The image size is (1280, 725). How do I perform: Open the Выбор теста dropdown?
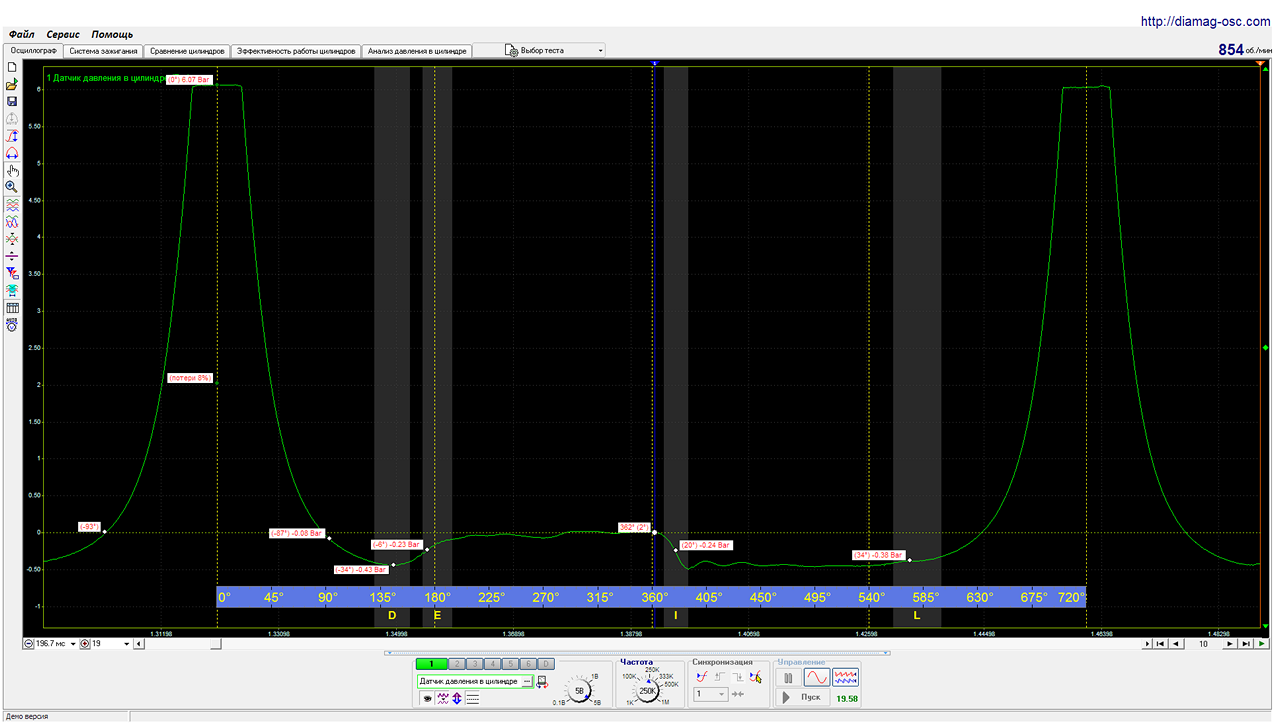[x=540, y=50]
